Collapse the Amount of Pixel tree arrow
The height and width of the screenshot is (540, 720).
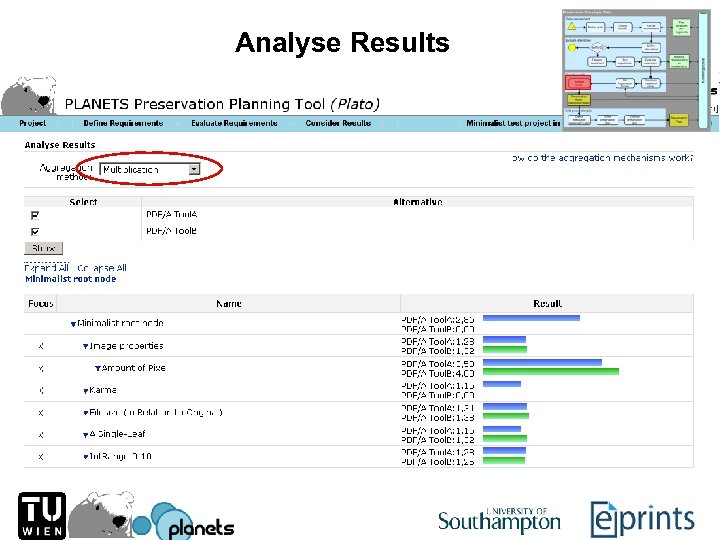98,368
